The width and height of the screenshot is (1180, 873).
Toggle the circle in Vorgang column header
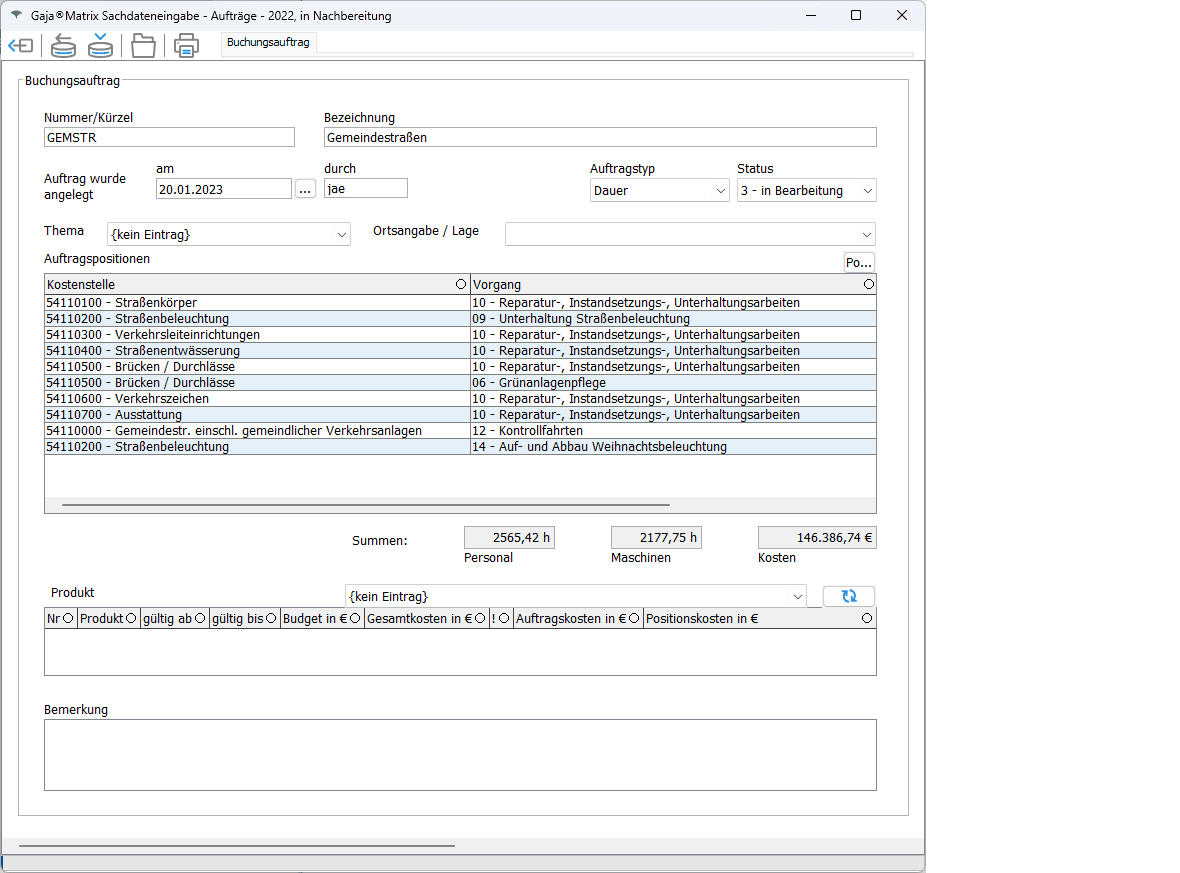[868, 285]
